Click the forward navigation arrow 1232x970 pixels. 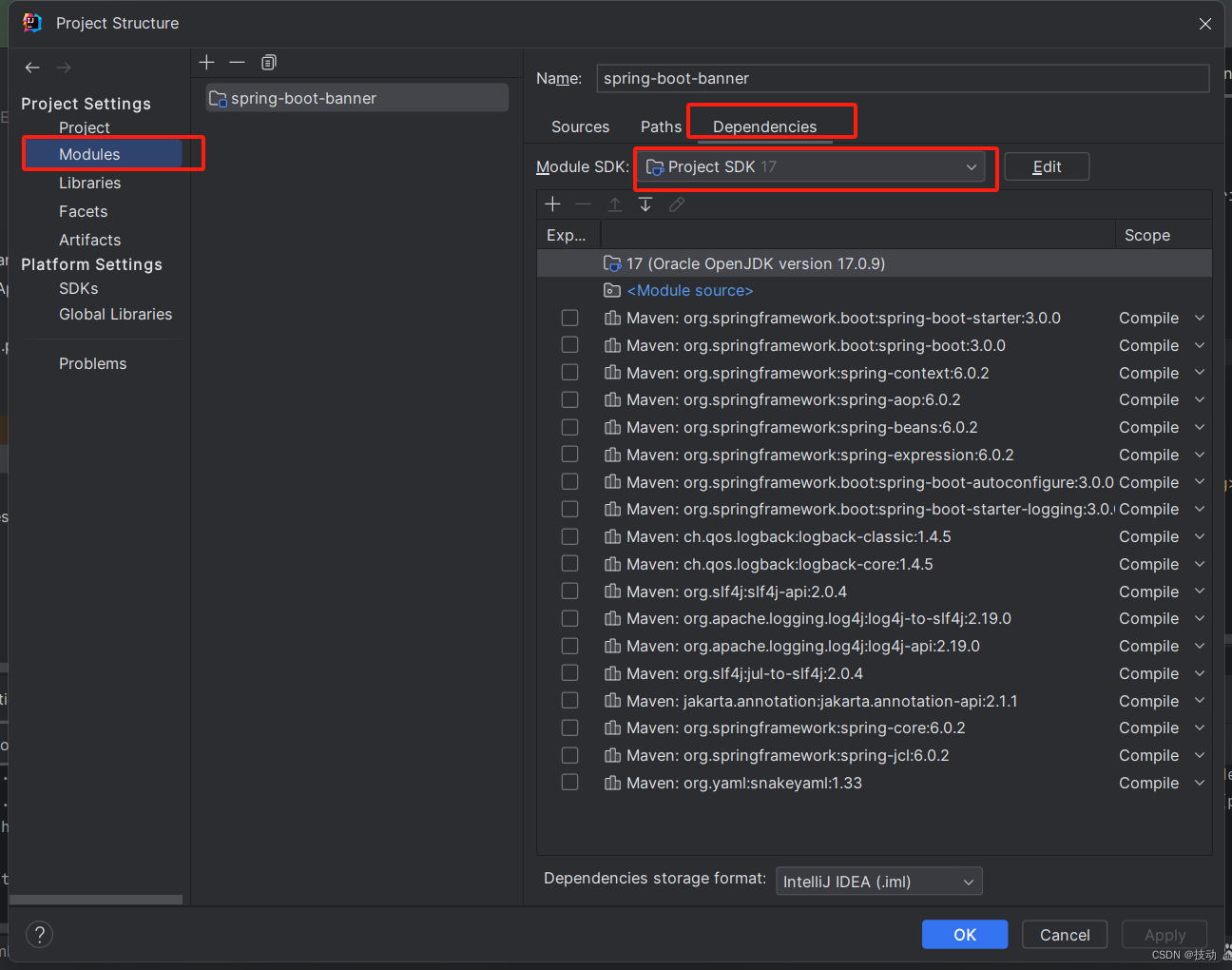point(64,68)
